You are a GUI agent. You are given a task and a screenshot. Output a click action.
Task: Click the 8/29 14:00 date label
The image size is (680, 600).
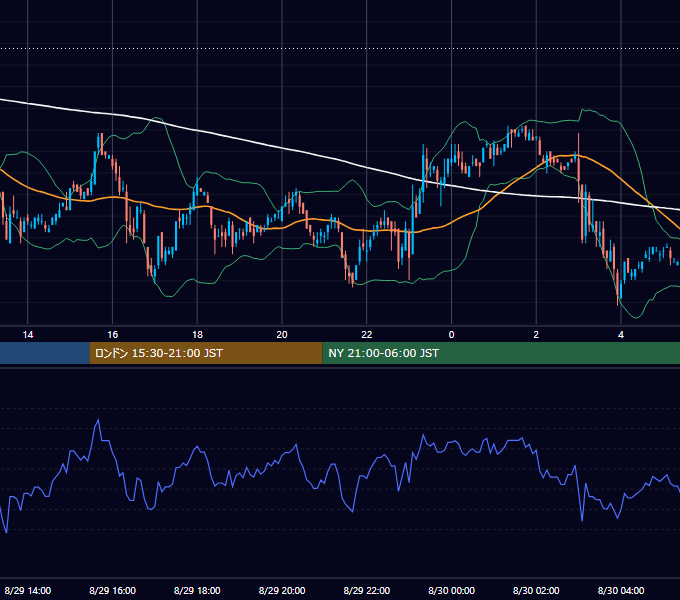(x=28, y=590)
